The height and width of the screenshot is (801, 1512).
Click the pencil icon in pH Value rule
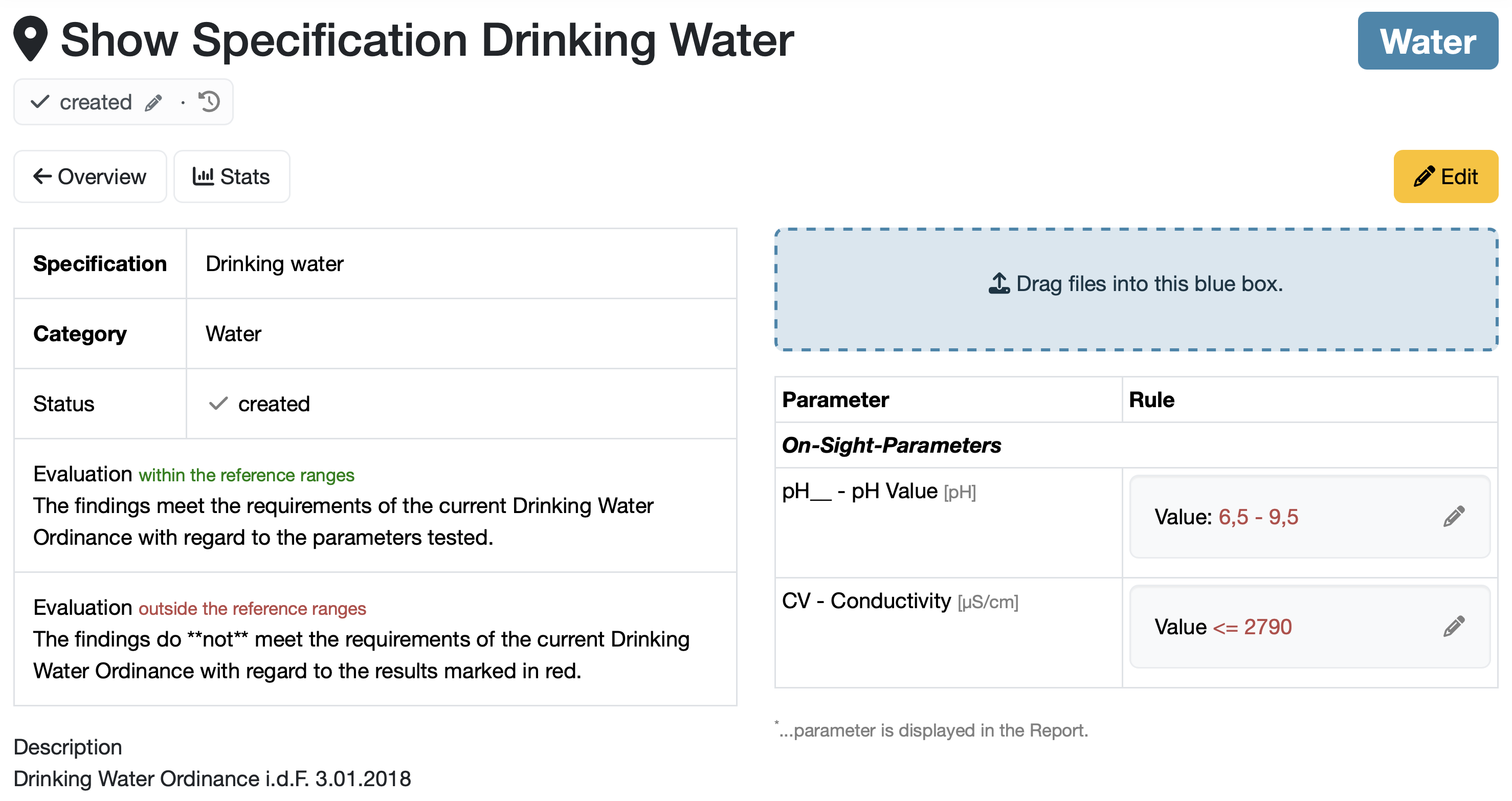[1454, 517]
